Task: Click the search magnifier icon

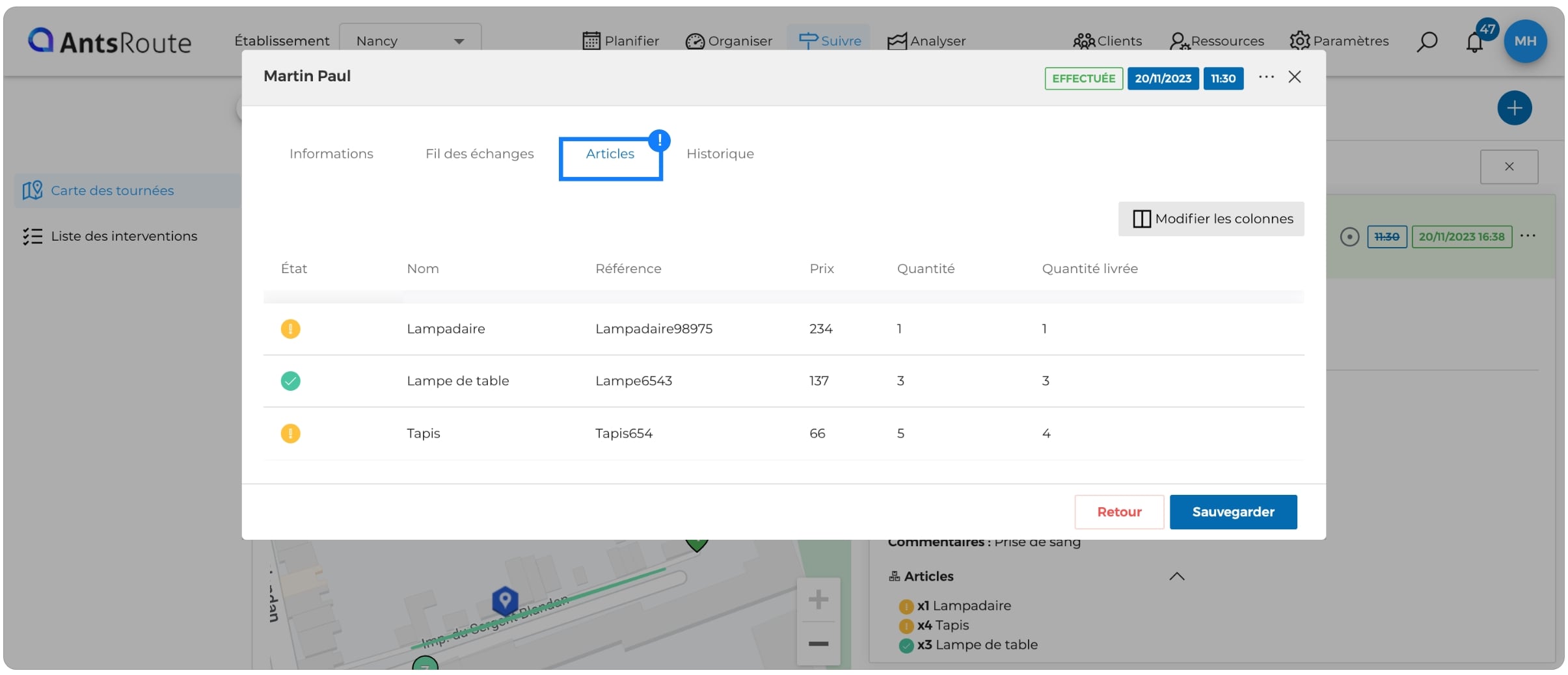Action: tap(1427, 42)
